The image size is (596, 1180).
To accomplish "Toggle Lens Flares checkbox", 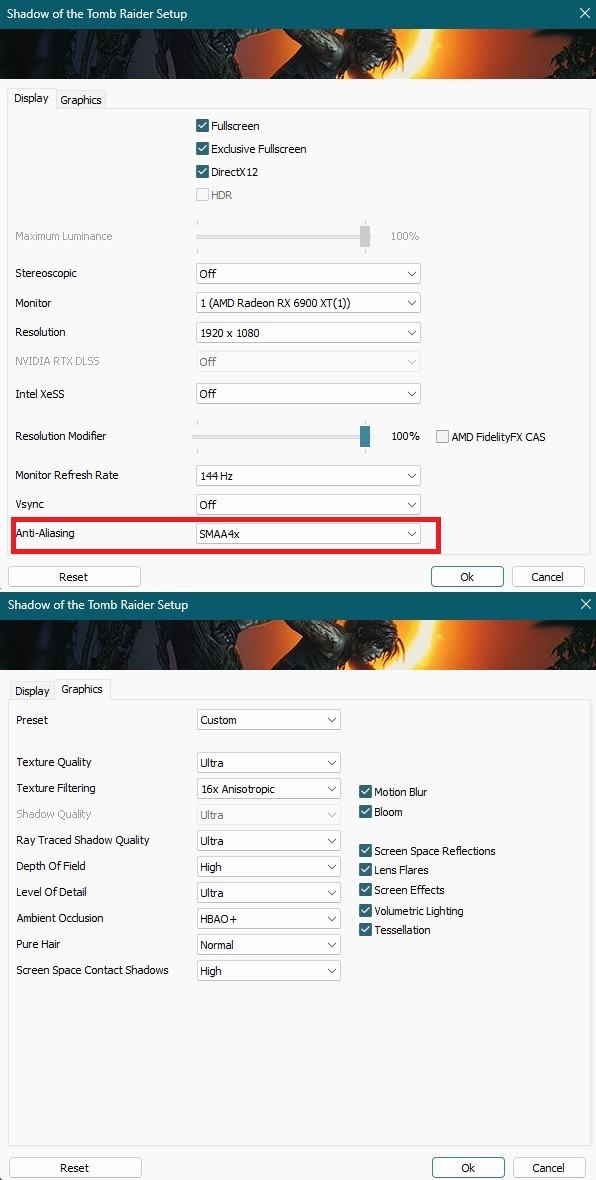I will coord(366,870).
